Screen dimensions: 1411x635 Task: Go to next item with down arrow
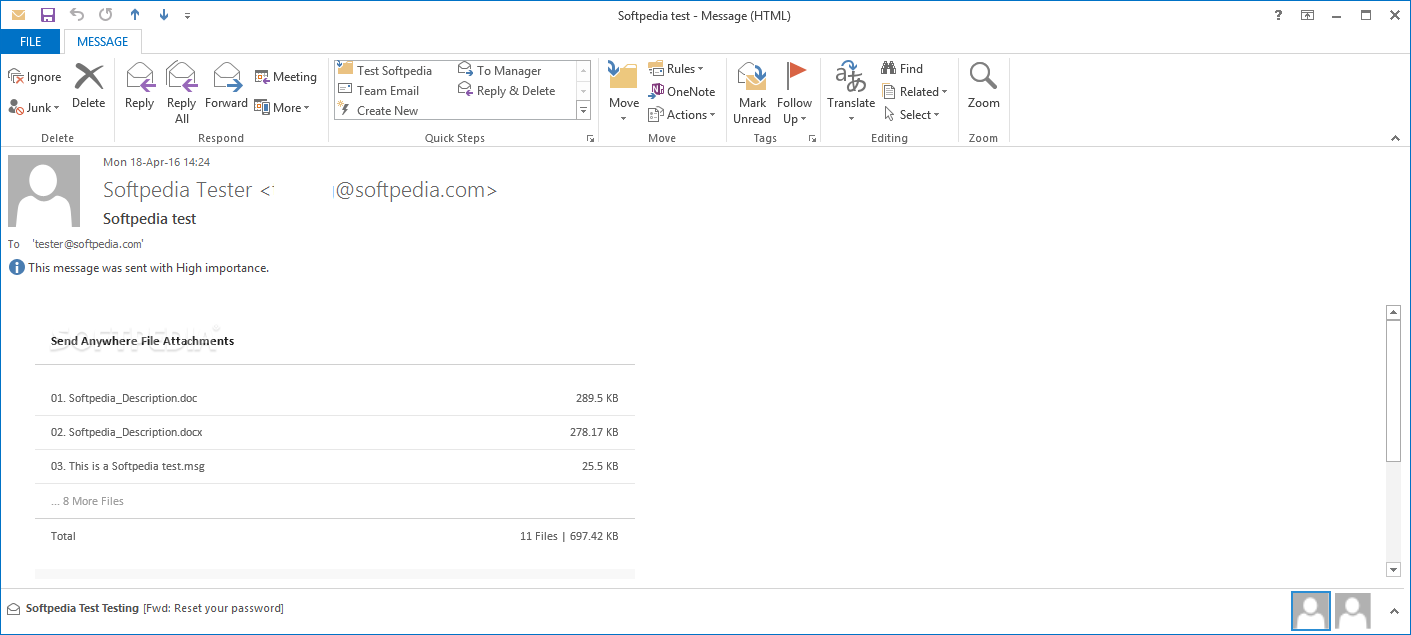164,15
